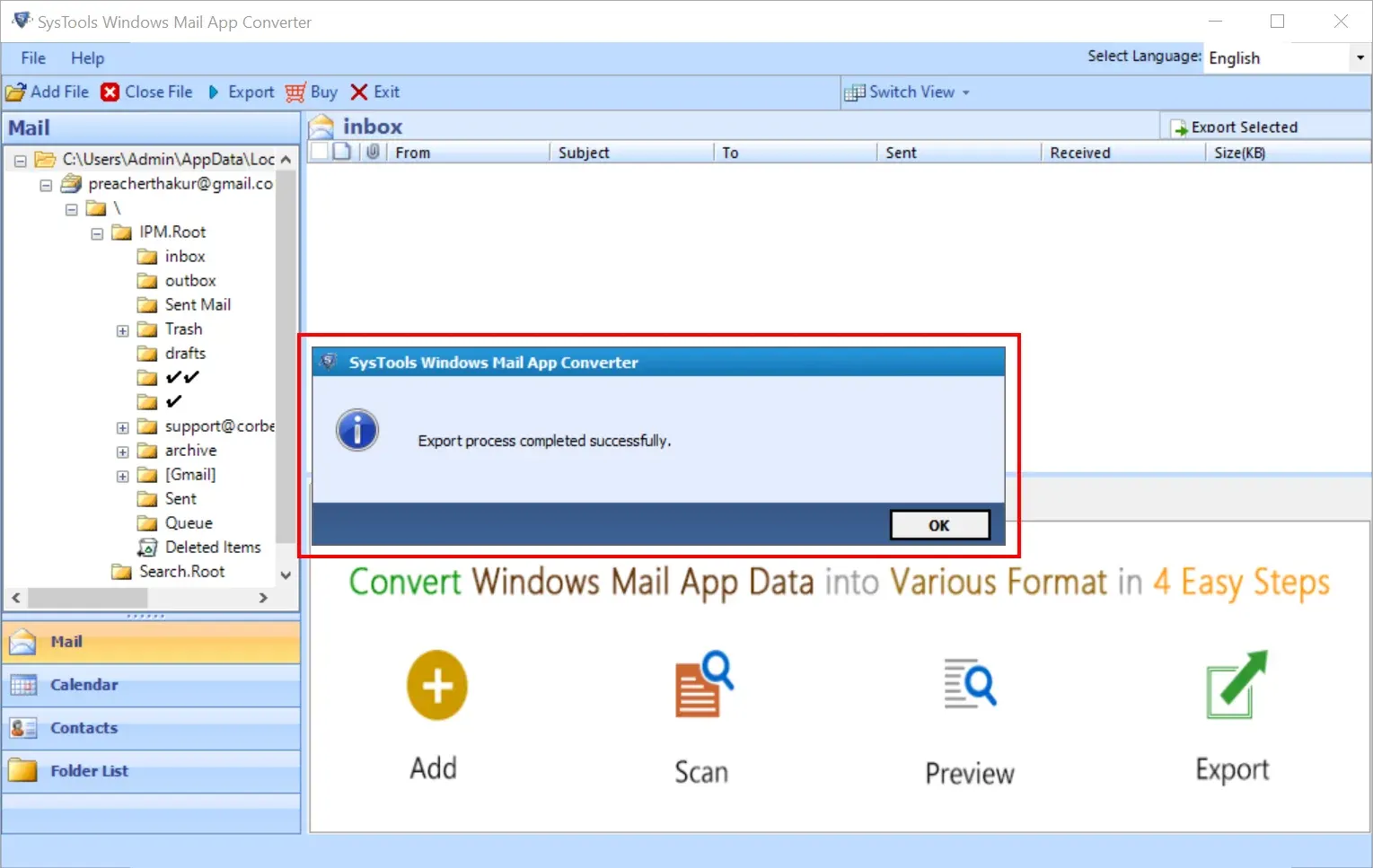Expand the archive folder node
Image resolution: width=1373 pixels, height=868 pixels.
click(123, 452)
